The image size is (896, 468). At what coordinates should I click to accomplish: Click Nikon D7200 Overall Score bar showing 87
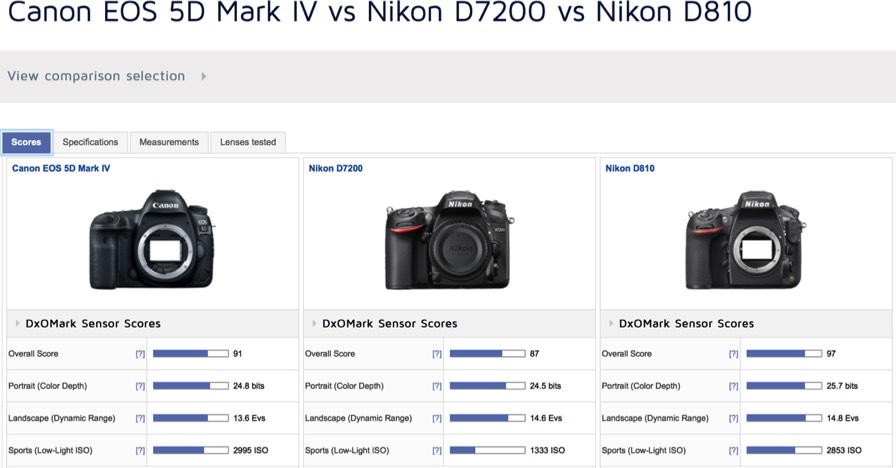[487, 354]
